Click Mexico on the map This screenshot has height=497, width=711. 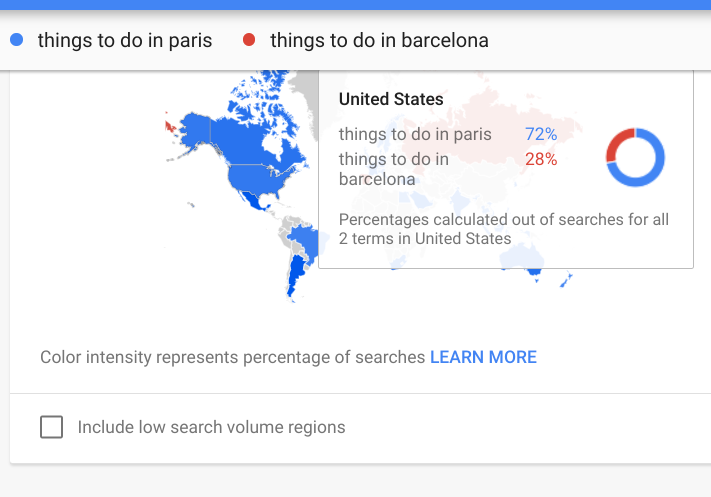(252, 200)
